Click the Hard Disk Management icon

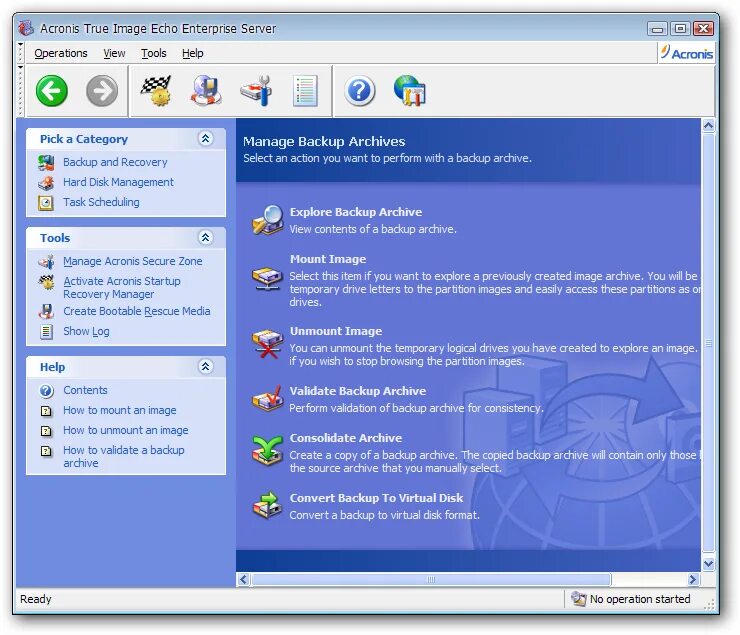coord(46,183)
